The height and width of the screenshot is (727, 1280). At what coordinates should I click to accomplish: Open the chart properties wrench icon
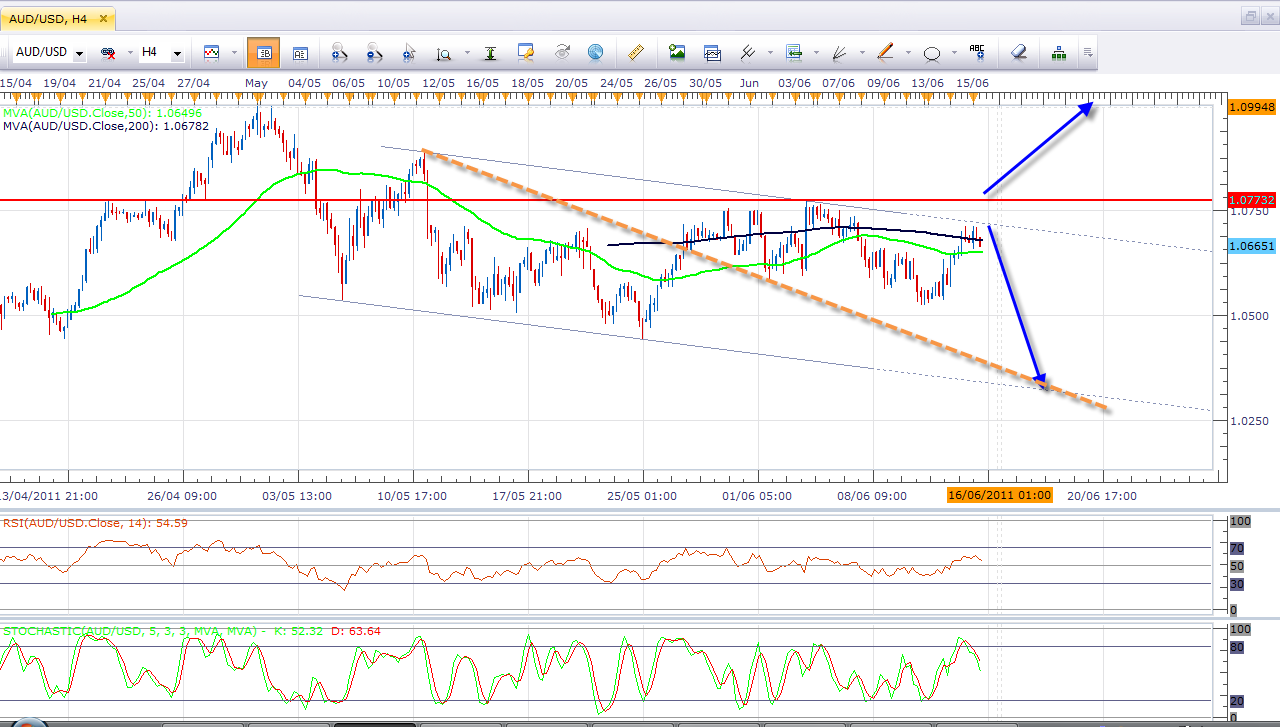[x=526, y=52]
